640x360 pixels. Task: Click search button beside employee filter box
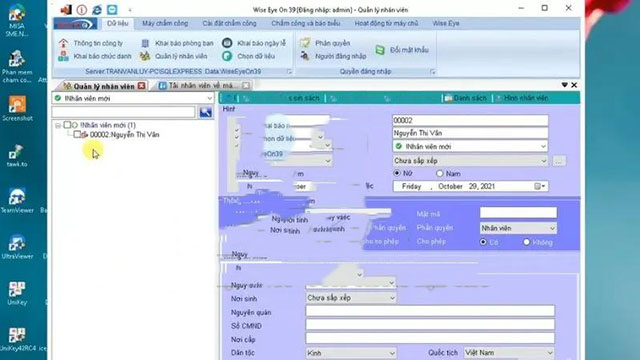click(x=206, y=112)
